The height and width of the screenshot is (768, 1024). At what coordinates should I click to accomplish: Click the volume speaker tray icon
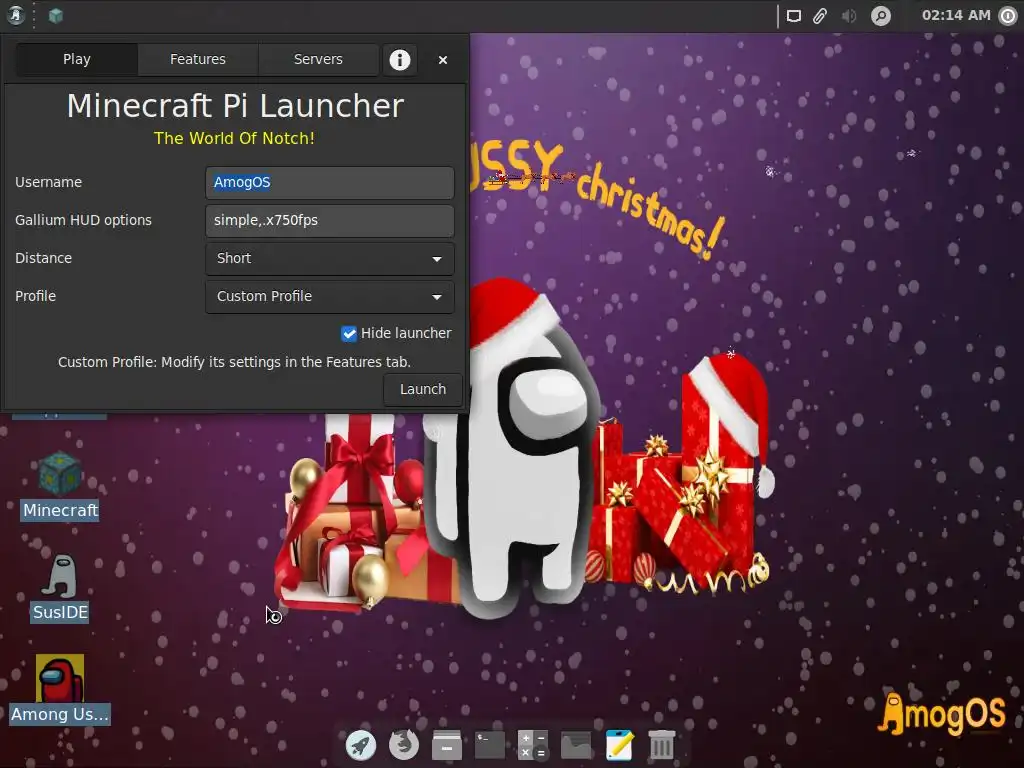pos(848,16)
